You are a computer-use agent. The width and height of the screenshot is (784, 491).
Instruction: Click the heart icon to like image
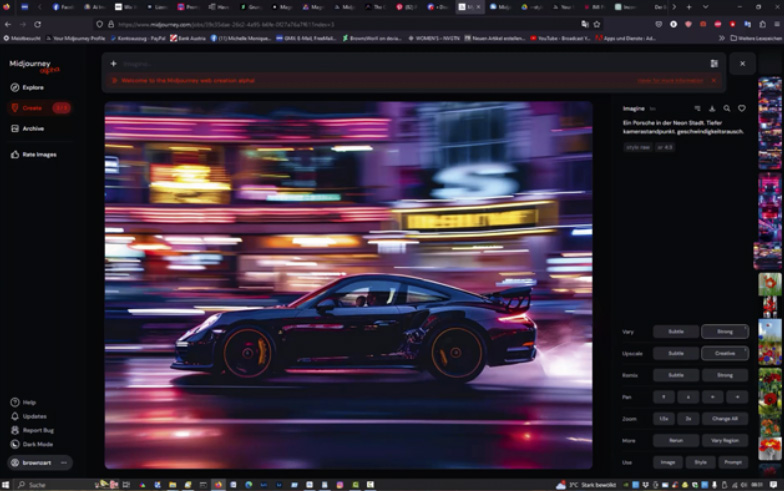741,108
